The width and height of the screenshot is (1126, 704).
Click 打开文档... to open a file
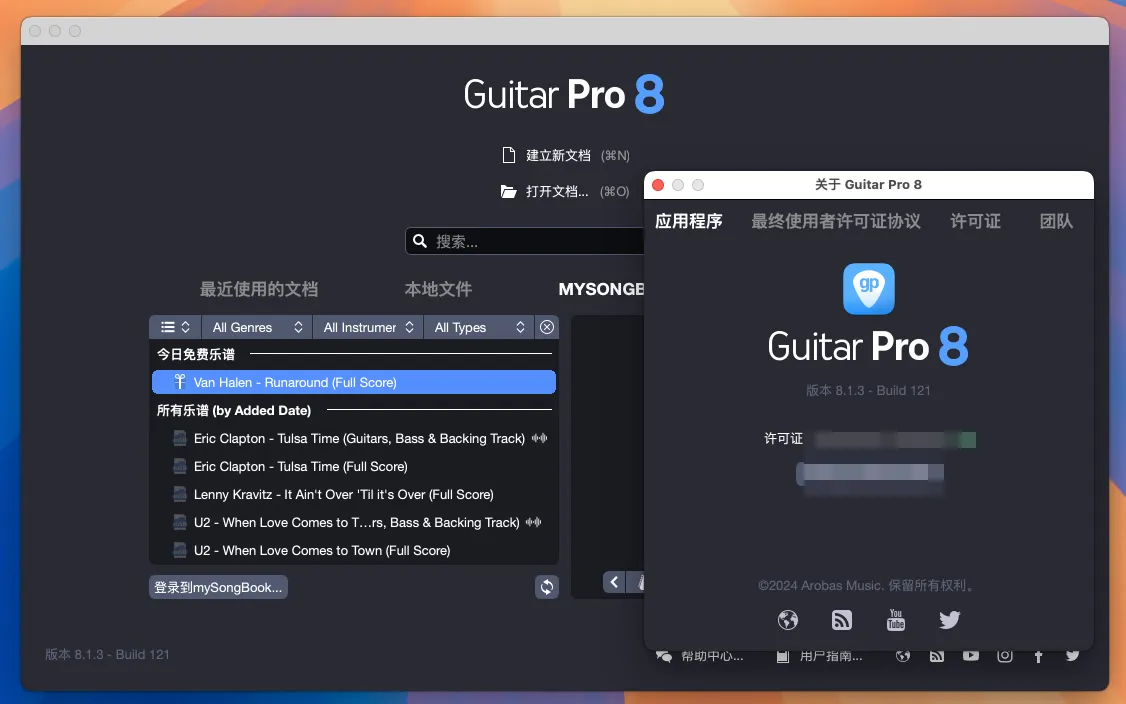[x=557, y=191]
